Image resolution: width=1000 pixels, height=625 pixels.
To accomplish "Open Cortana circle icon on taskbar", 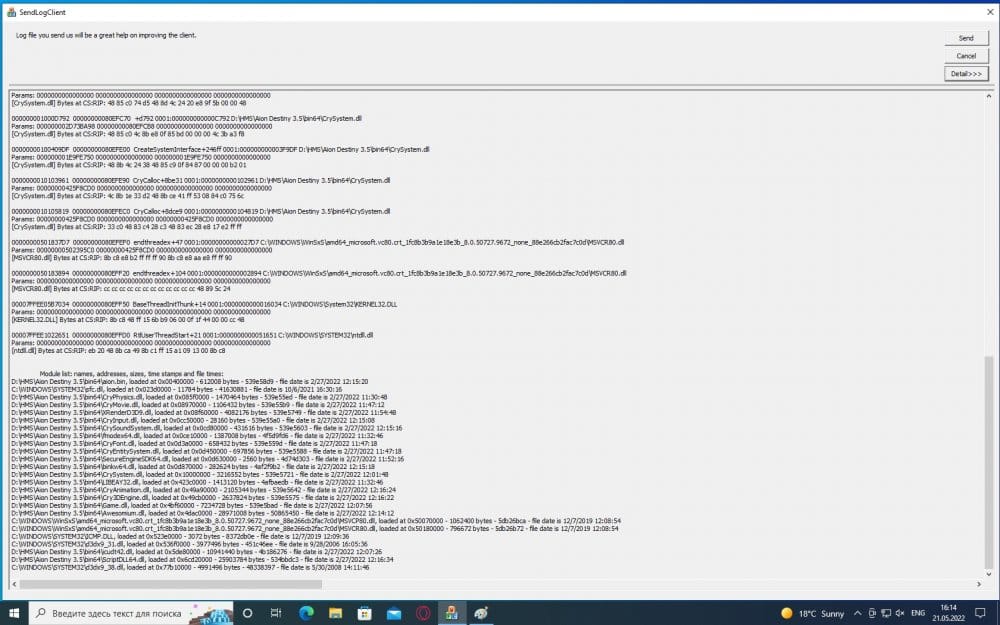I will click(247, 612).
